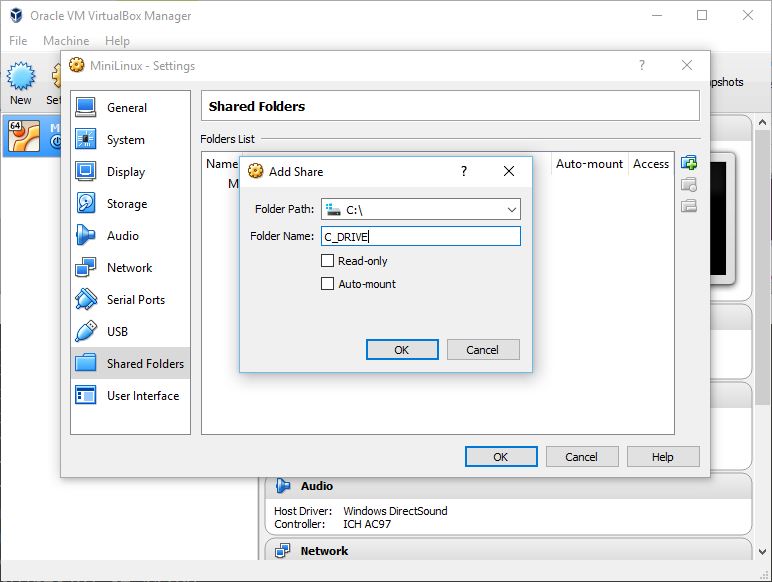Open General settings category icon
This screenshot has width=772, height=582.
point(86,107)
